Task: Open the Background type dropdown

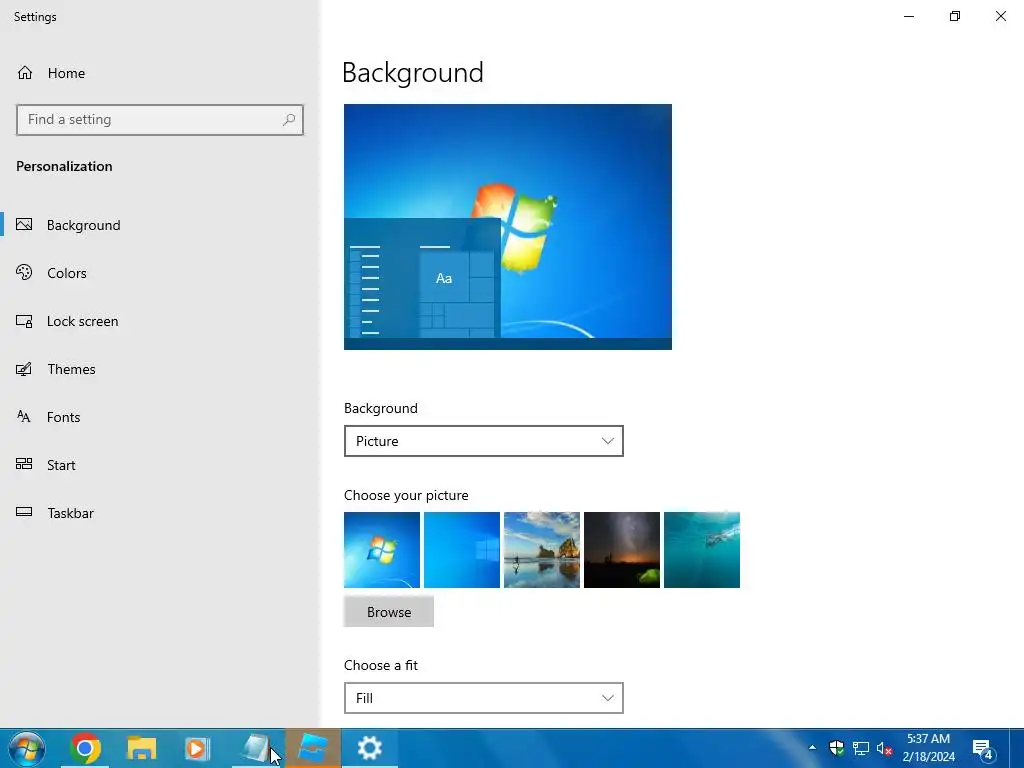Action: tap(484, 441)
